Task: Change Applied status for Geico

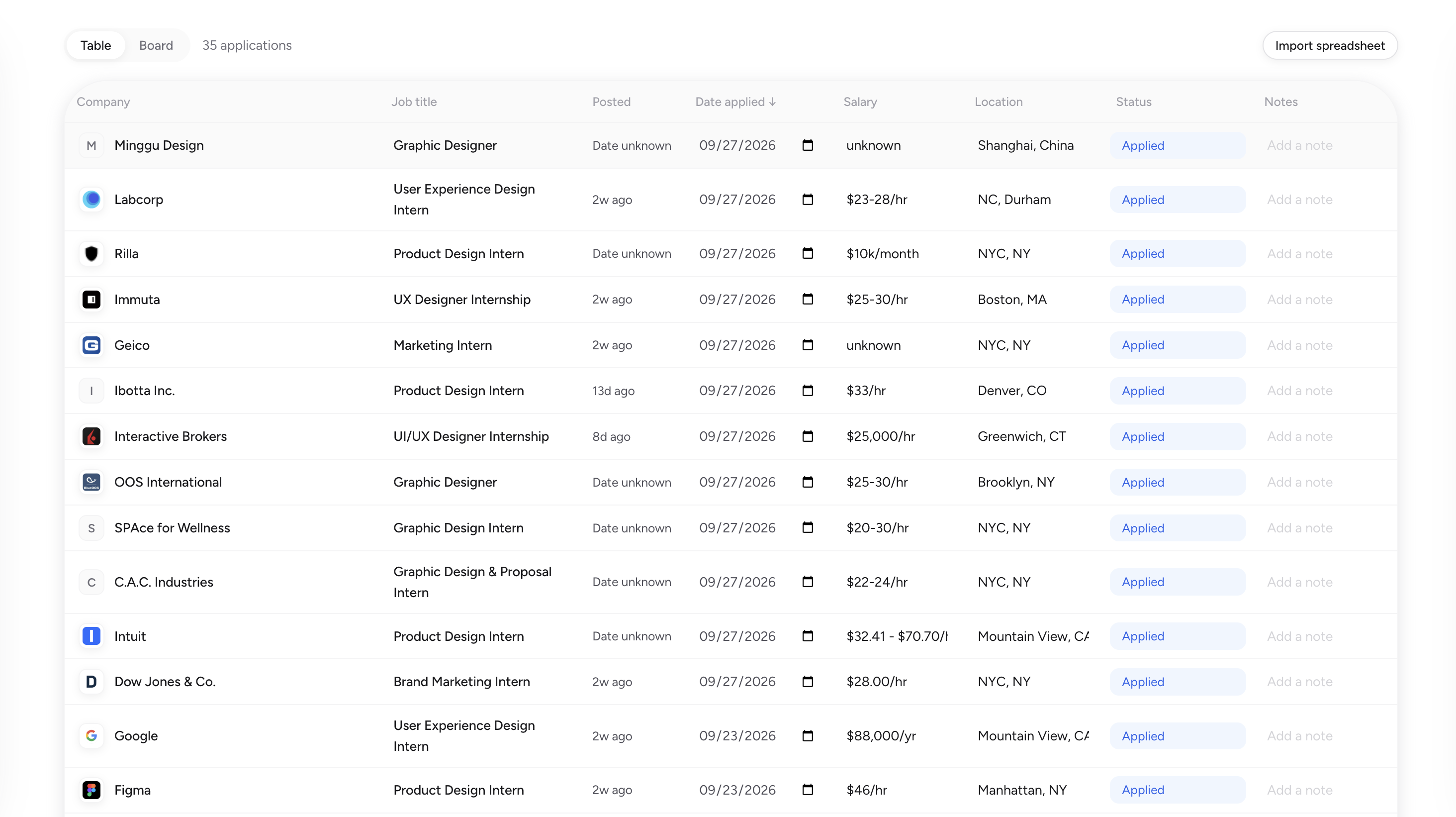Action: [1178, 345]
